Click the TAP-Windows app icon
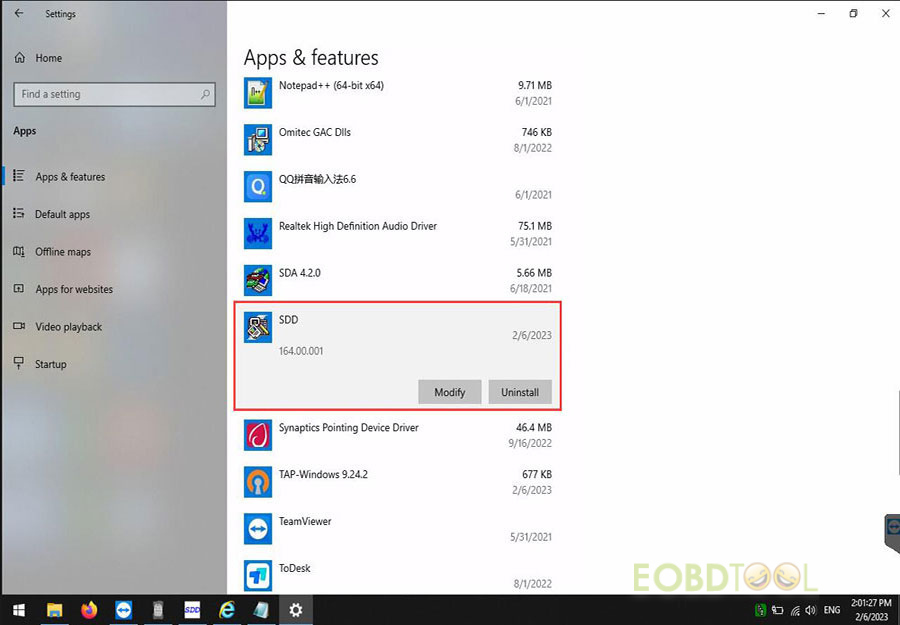Image resolution: width=900 pixels, height=625 pixels. click(258, 482)
